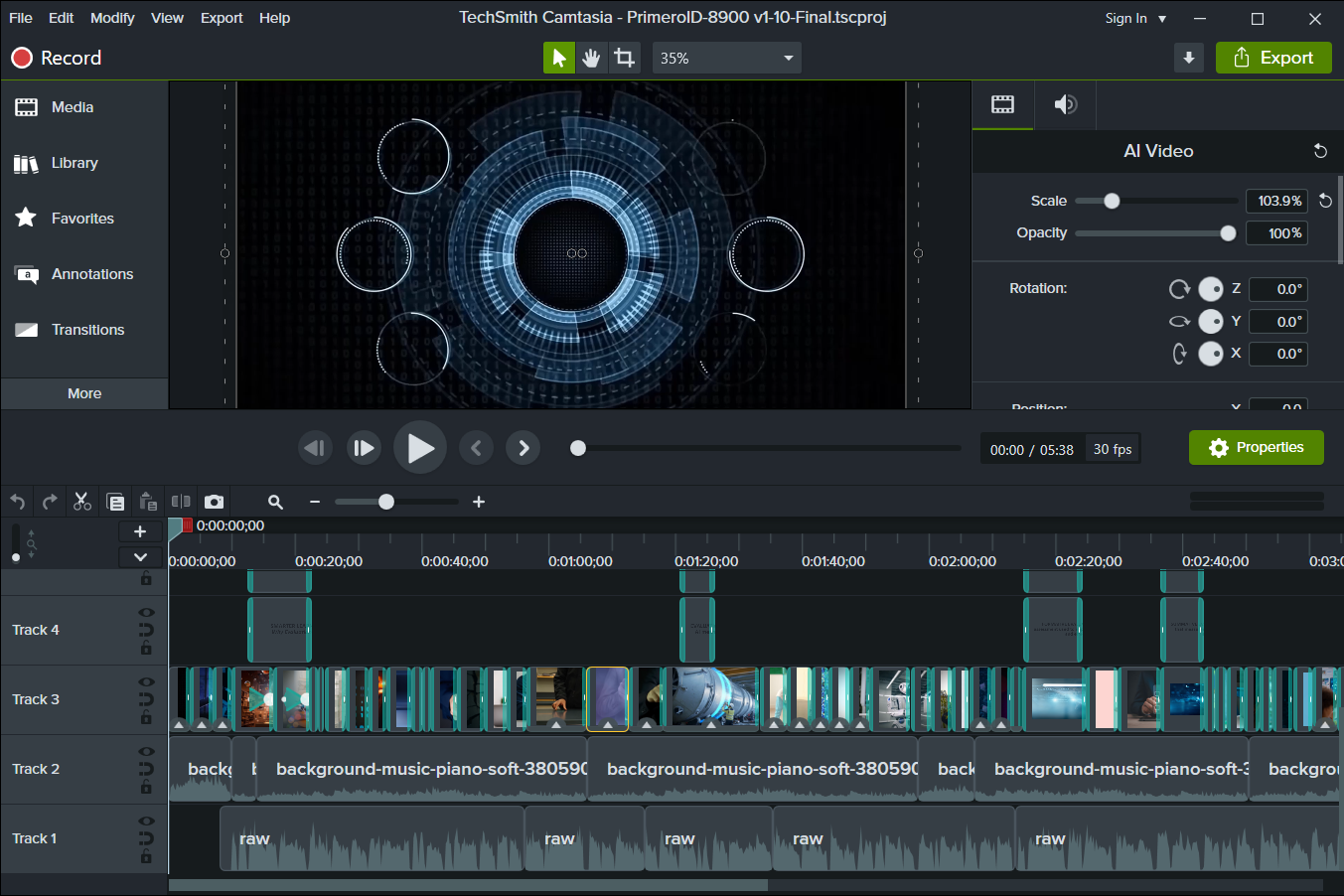Click the scissors cut icon
The height and width of the screenshot is (896, 1344).
click(x=82, y=502)
